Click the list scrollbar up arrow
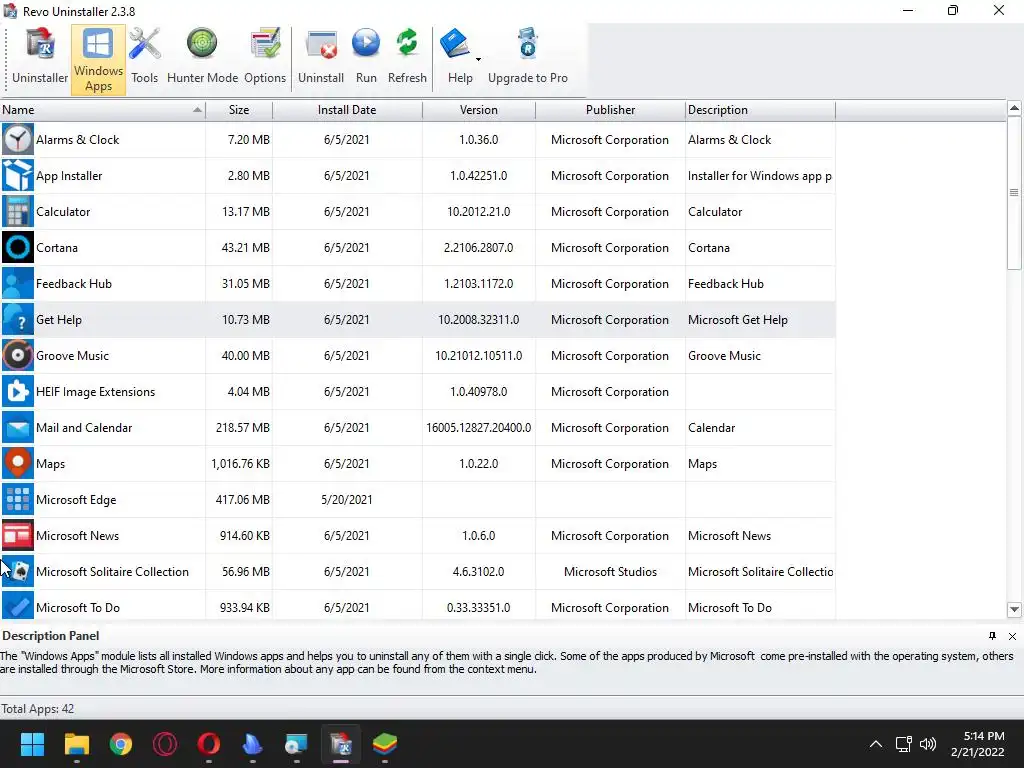Viewport: 1024px width, 768px height. (1014, 108)
